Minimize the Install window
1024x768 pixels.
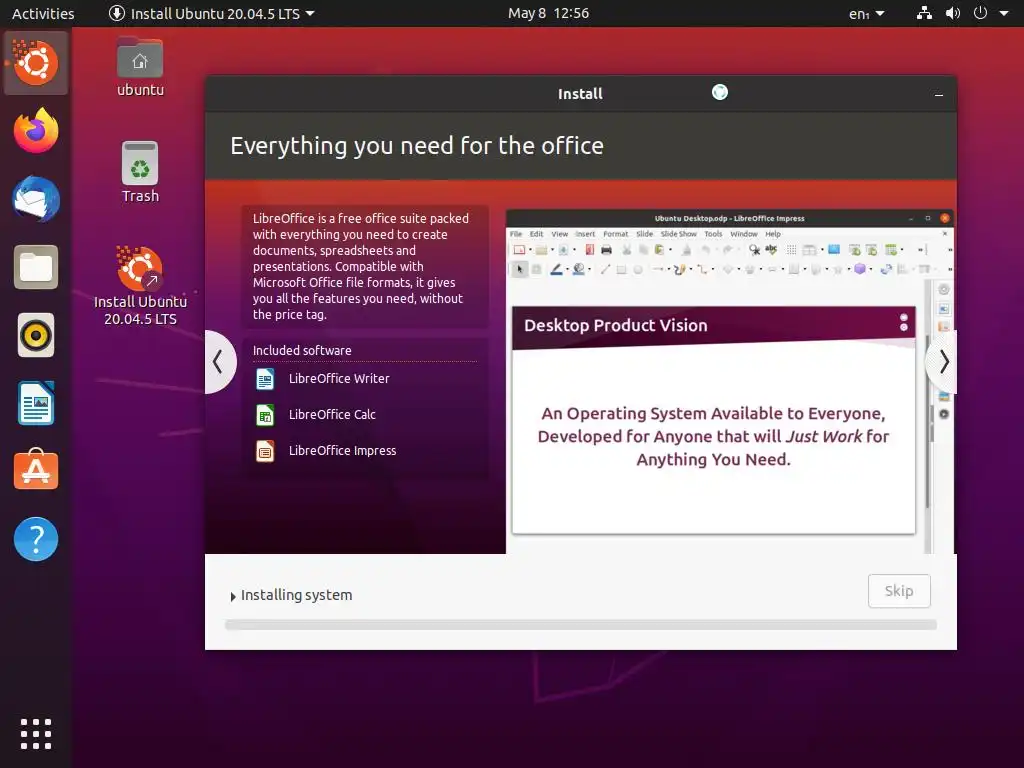click(x=938, y=95)
